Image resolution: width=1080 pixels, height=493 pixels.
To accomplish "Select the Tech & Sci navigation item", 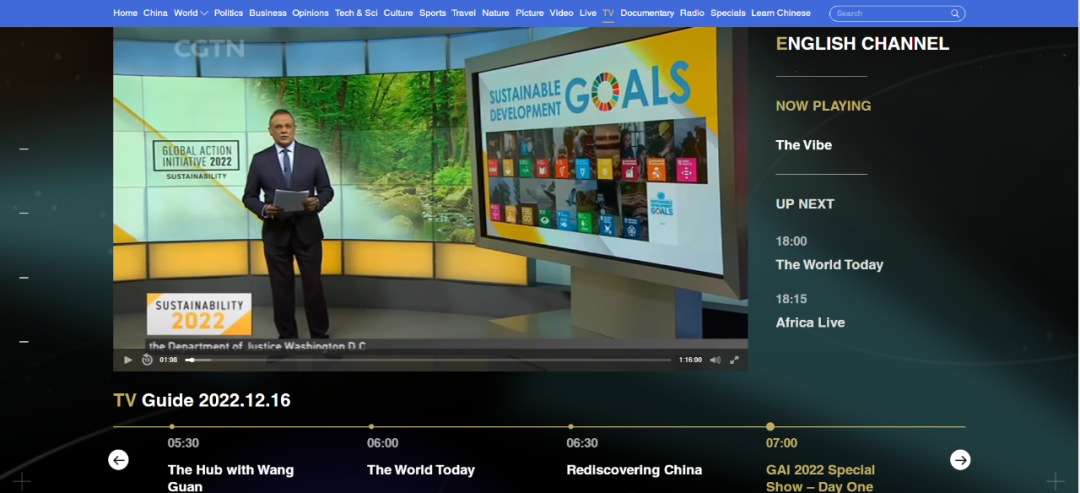I will pos(356,13).
